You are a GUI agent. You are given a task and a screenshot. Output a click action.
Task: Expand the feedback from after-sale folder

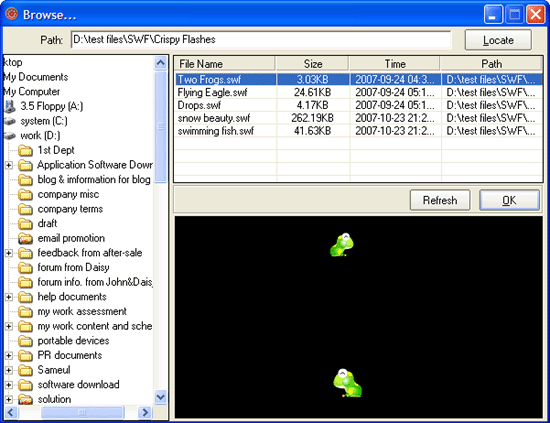point(9,253)
